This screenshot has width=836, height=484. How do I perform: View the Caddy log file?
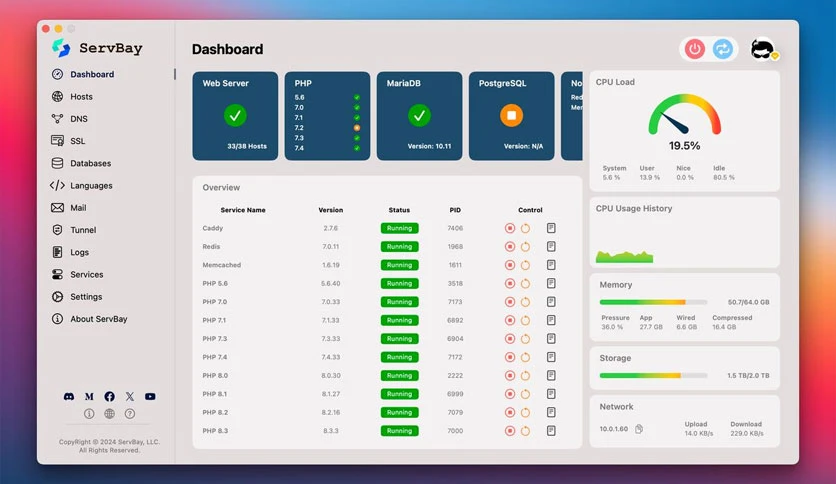(551, 228)
